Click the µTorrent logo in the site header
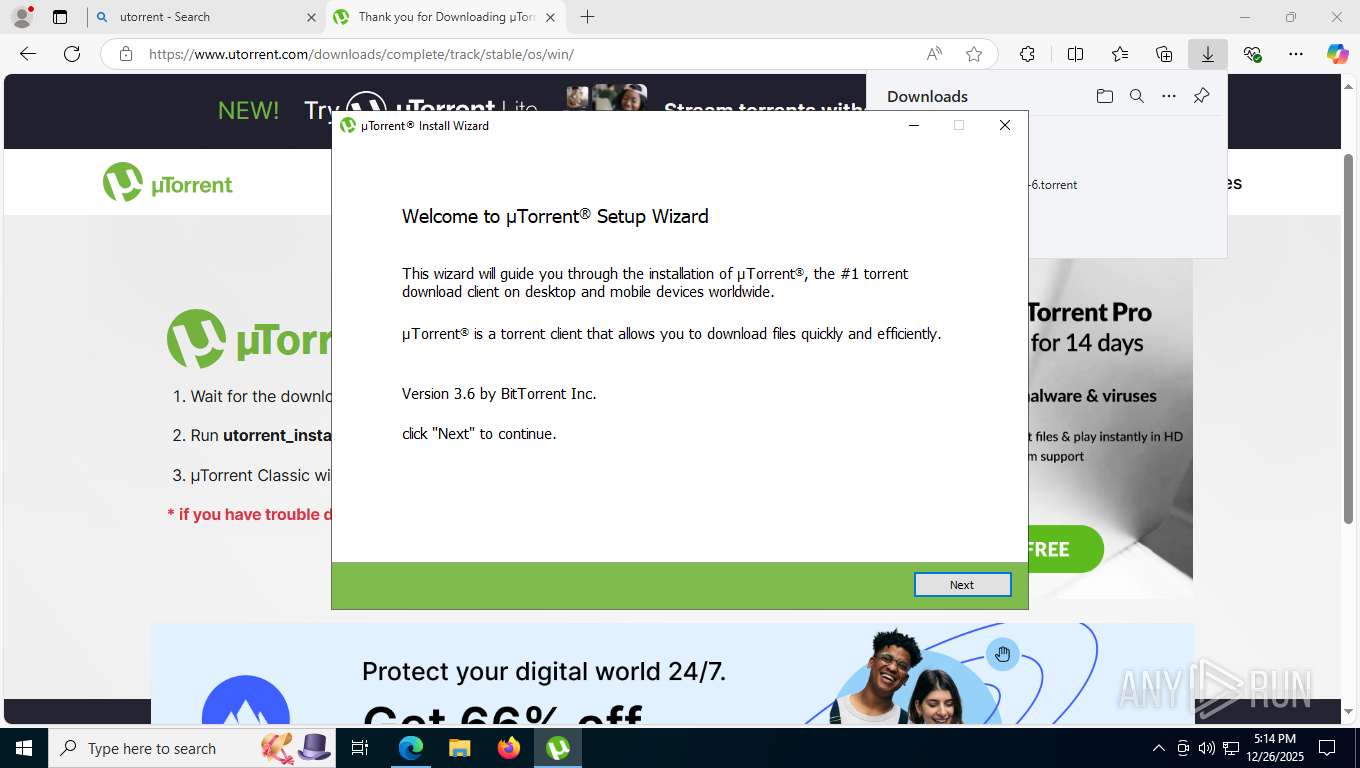Screen dimensions: 1360x768 click(168, 183)
